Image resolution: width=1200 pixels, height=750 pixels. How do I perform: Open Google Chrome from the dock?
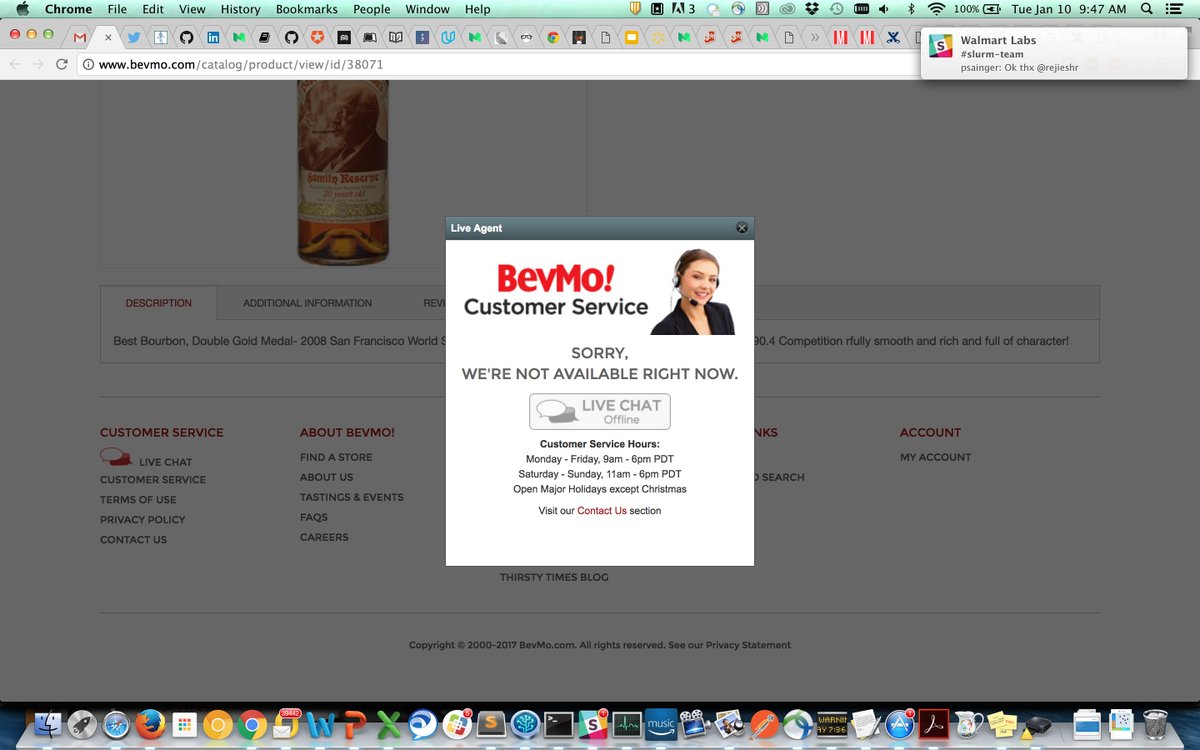251,725
